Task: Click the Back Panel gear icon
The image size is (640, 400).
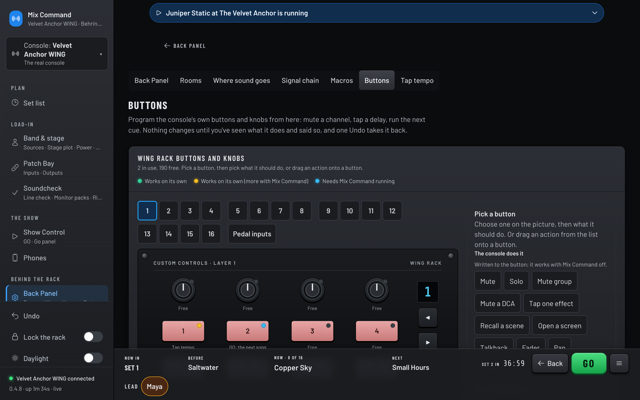Action: [15, 298]
